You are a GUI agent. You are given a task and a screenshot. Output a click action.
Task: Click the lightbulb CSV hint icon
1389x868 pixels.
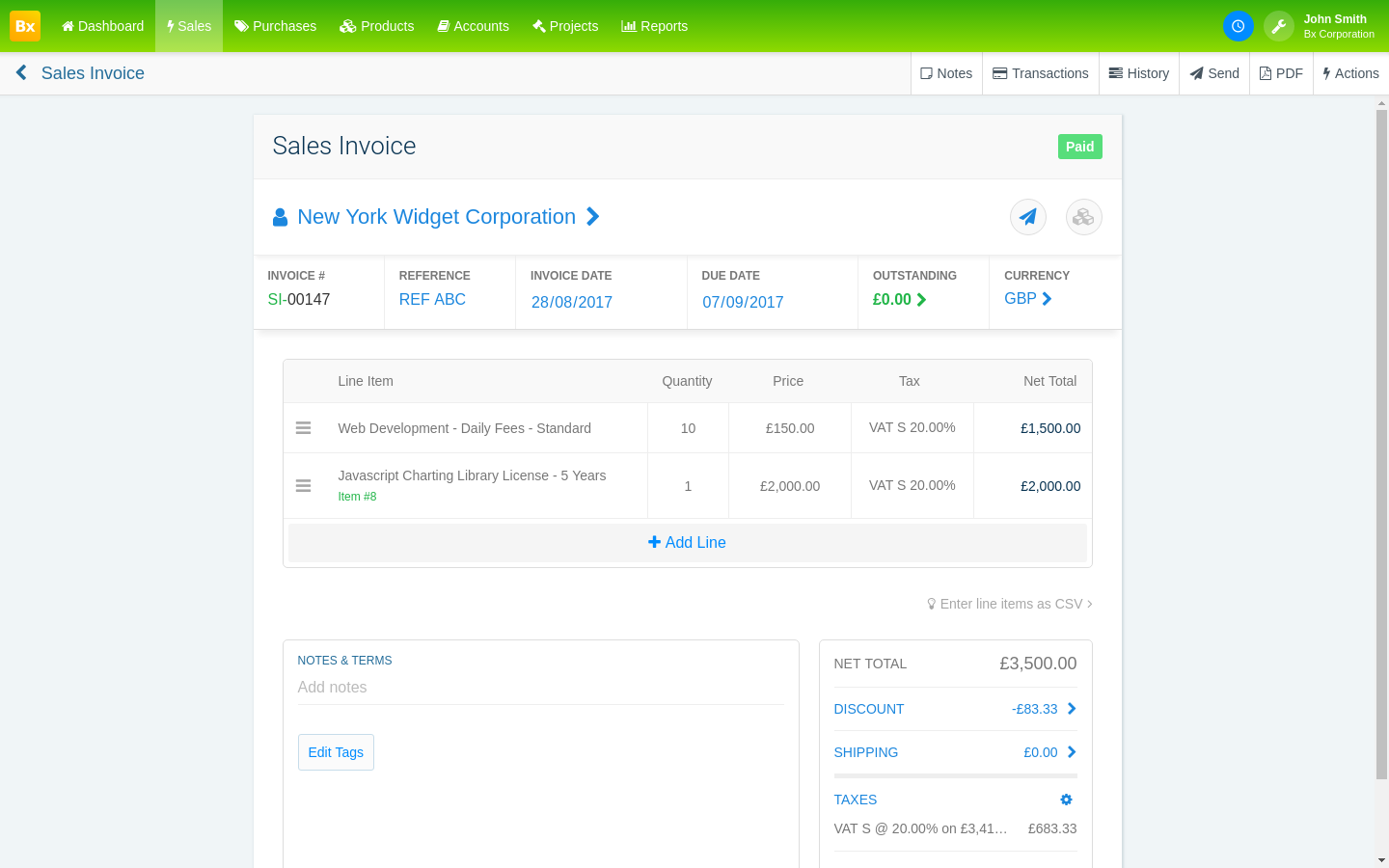point(931,604)
